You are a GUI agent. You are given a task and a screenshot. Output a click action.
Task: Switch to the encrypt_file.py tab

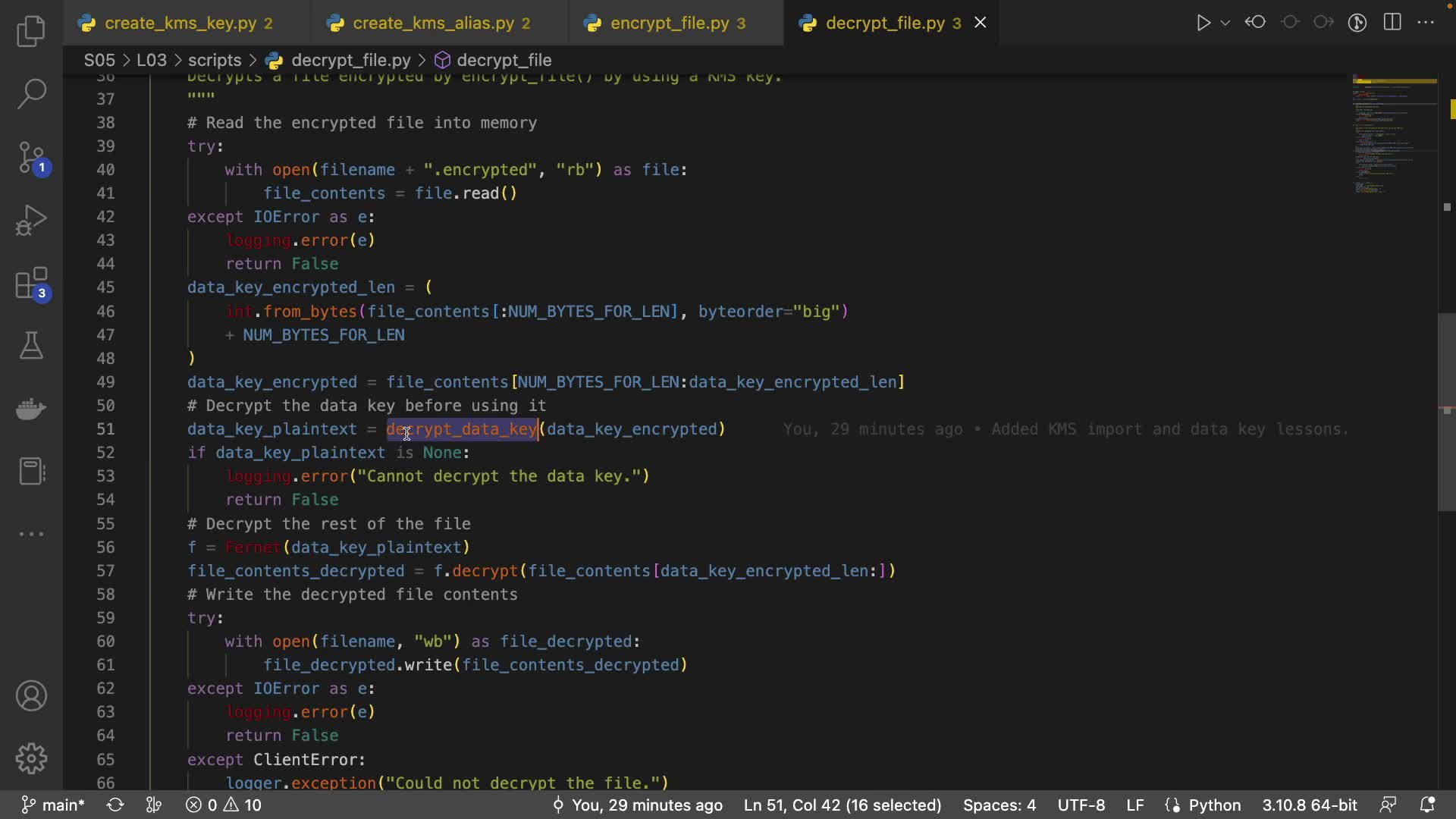pos(669,24)
